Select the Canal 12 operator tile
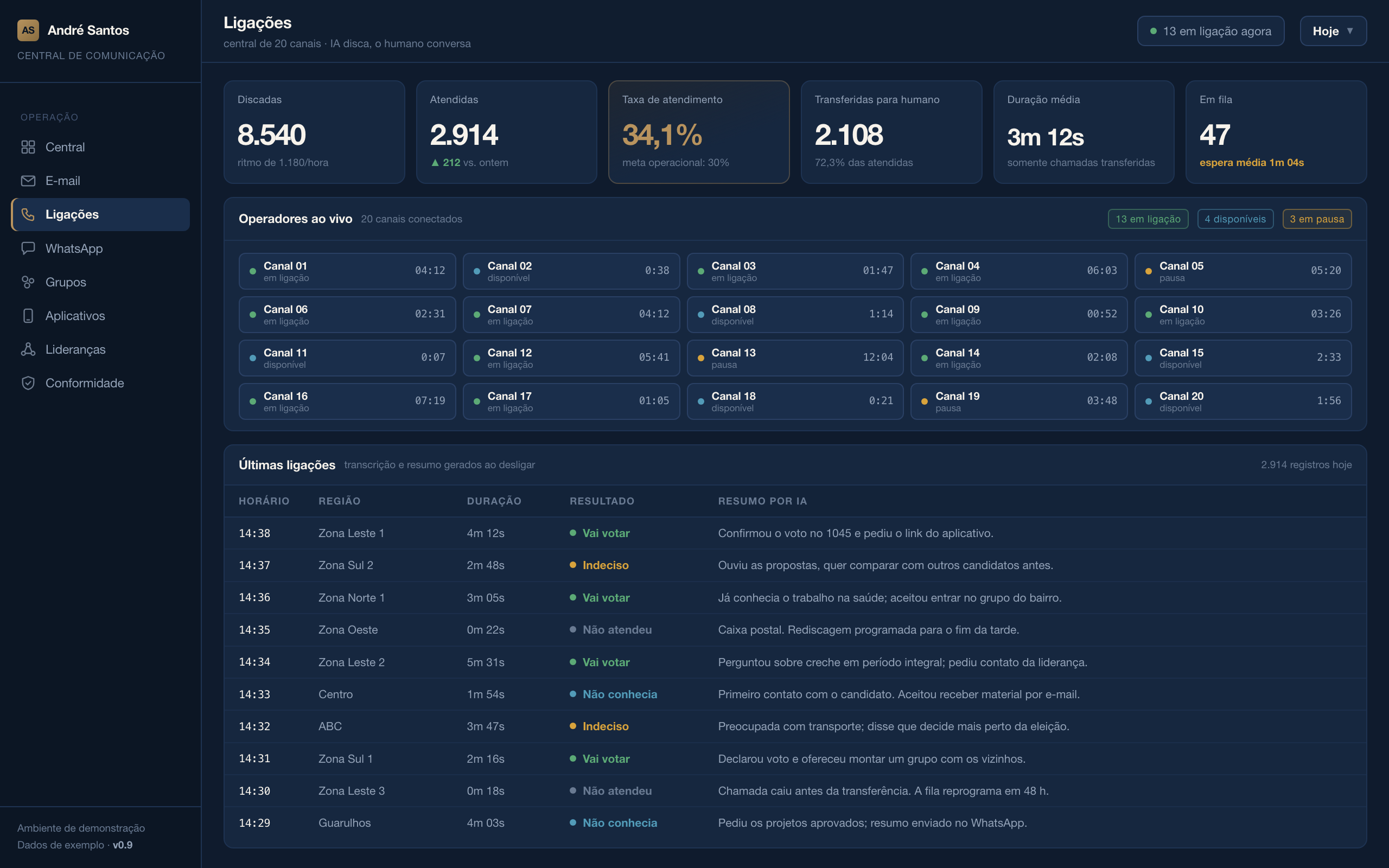This screenshot has width=1389, height=868. (571, 358)
